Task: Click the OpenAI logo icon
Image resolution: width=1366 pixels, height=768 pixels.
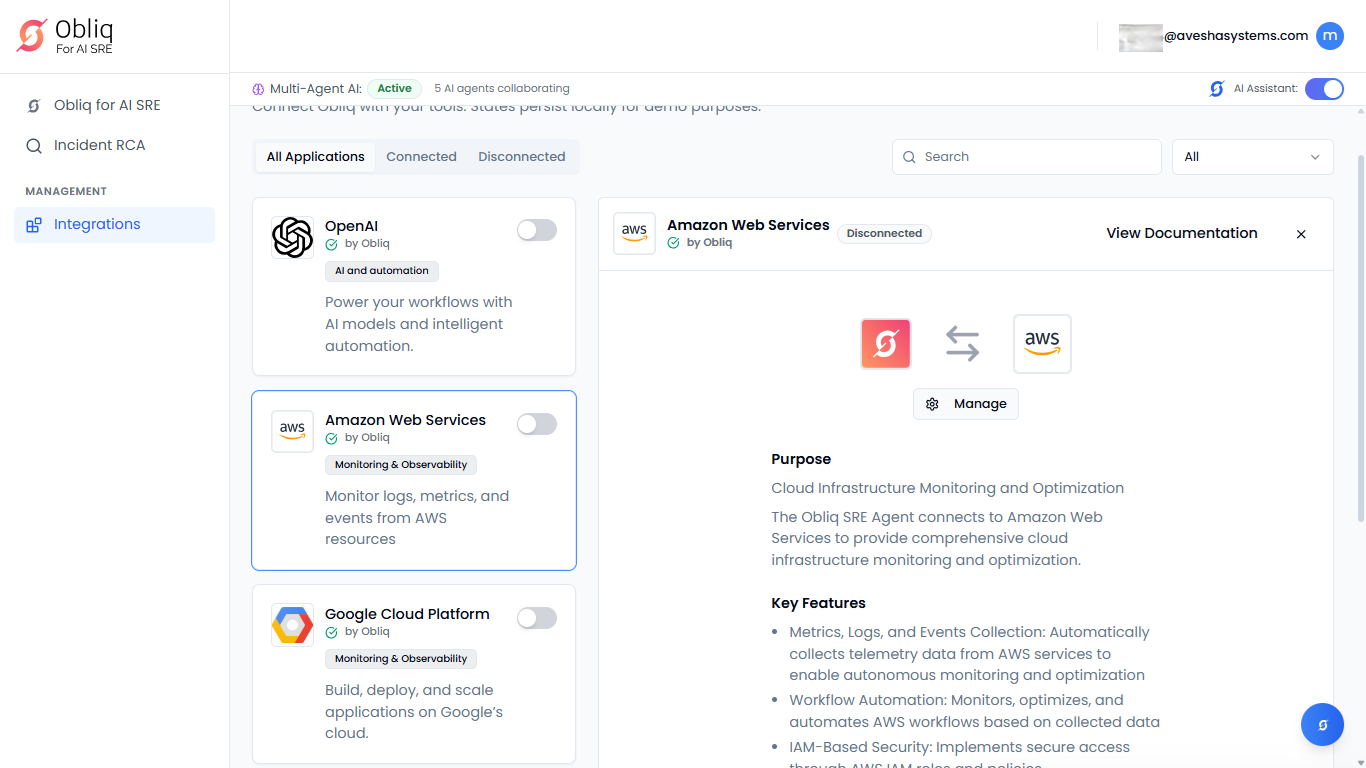Action: [292, 238]
